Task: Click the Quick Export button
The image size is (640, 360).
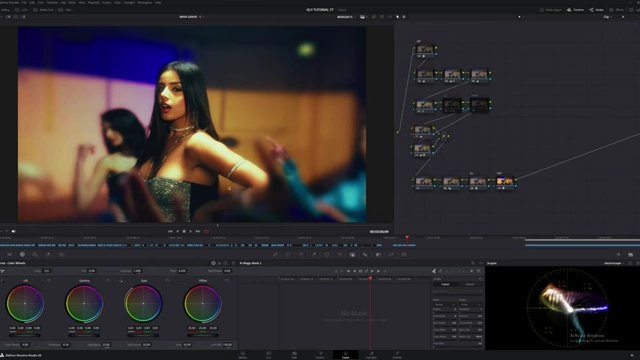Action: click(551, 10)
